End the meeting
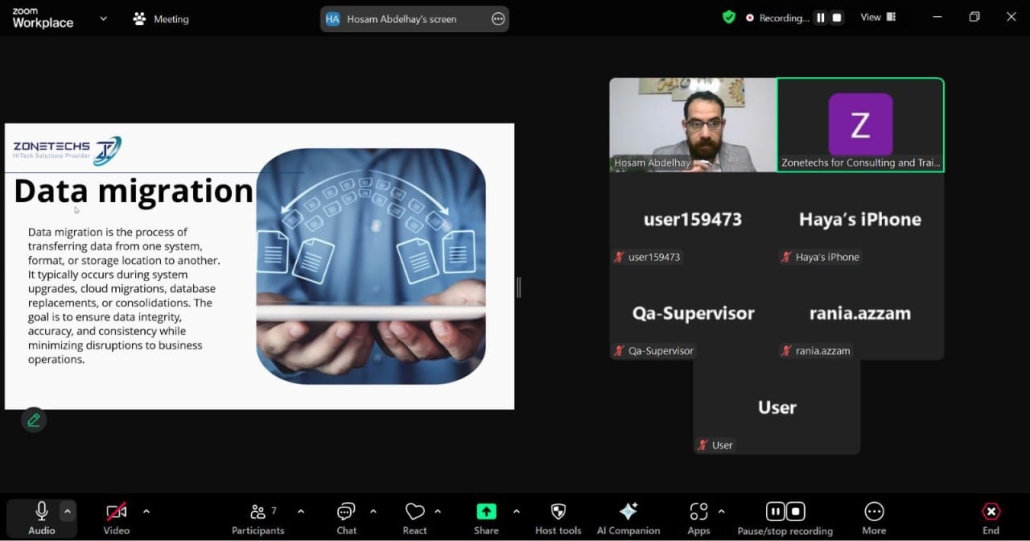 pyautogui.click(x=990, y=517)
